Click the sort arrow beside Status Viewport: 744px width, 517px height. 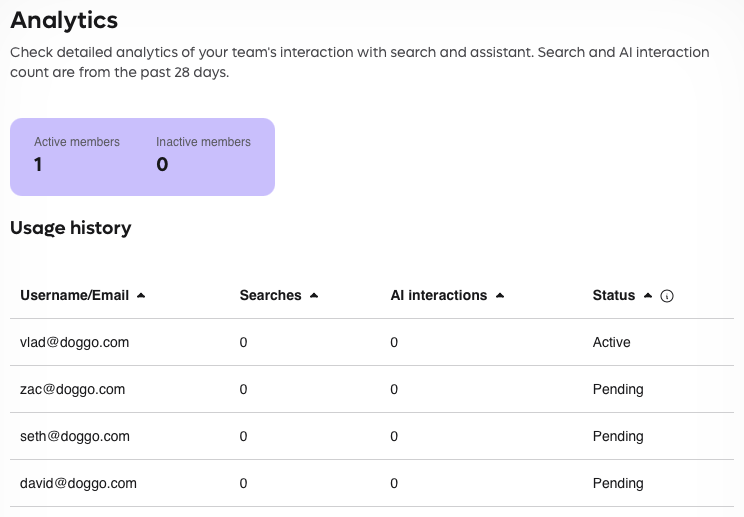coord(648,296)
